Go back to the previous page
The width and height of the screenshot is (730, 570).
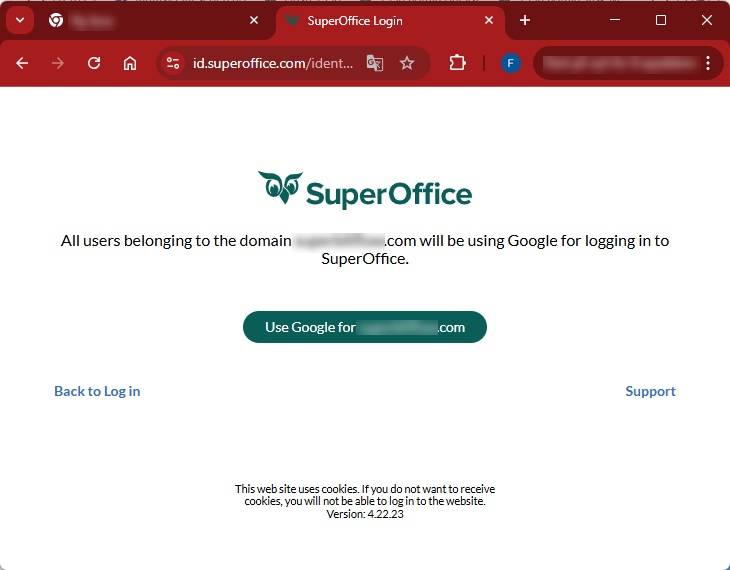[22, 63]
